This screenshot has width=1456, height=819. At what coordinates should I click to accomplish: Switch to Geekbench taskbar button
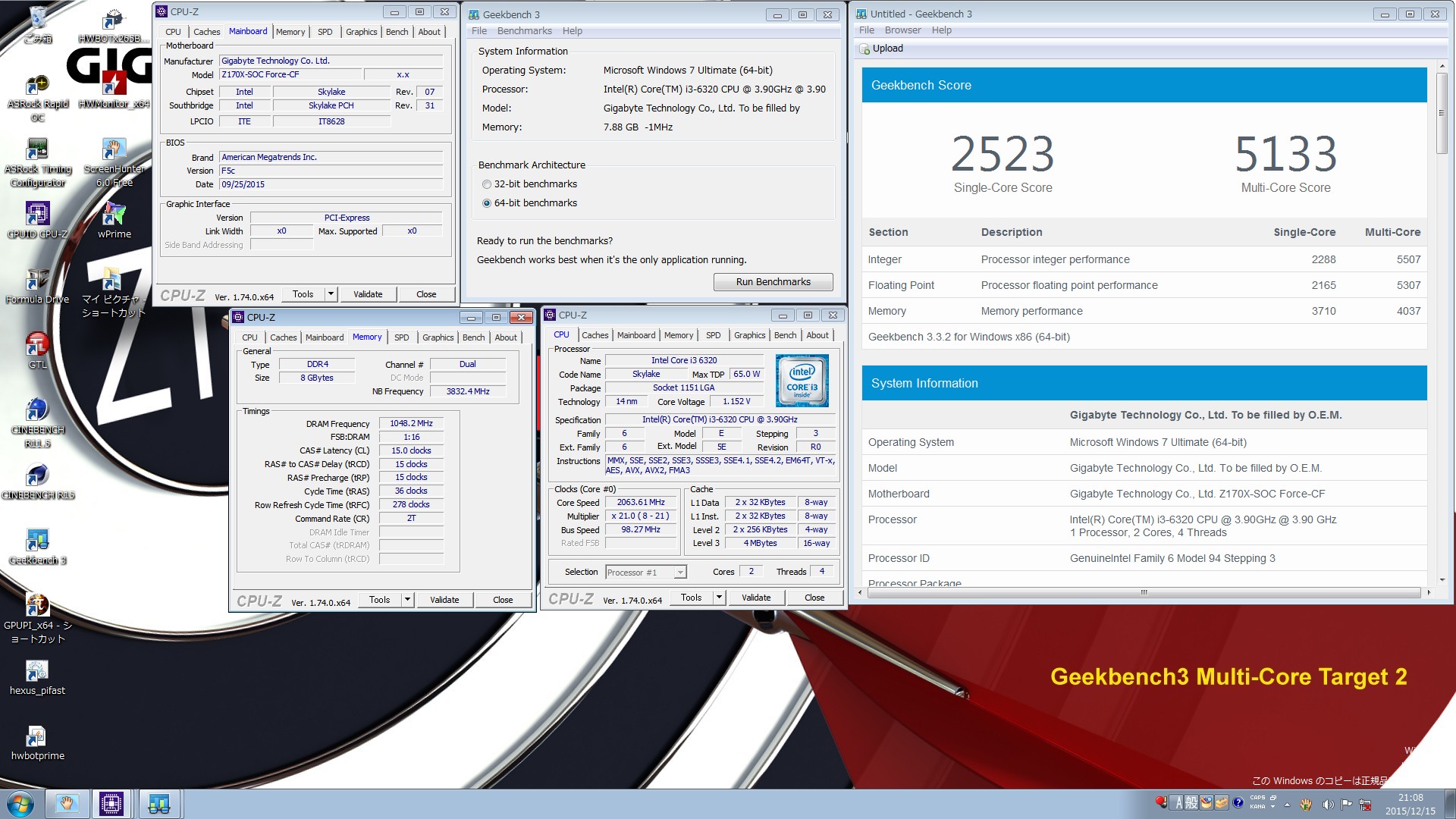coord(158,804)
